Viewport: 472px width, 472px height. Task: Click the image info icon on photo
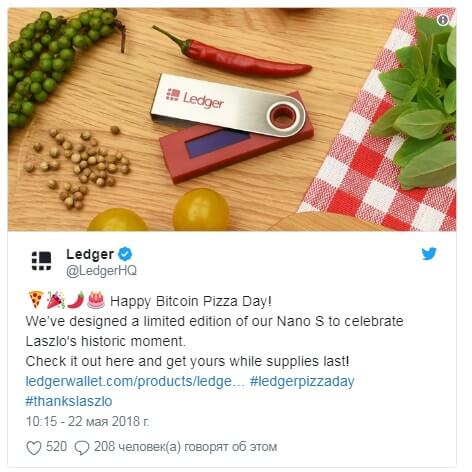pyautogui.click(x=443, y=21)
